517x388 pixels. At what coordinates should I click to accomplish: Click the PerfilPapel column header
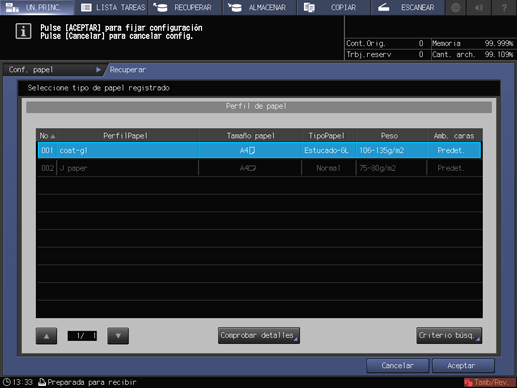point(125,136)
